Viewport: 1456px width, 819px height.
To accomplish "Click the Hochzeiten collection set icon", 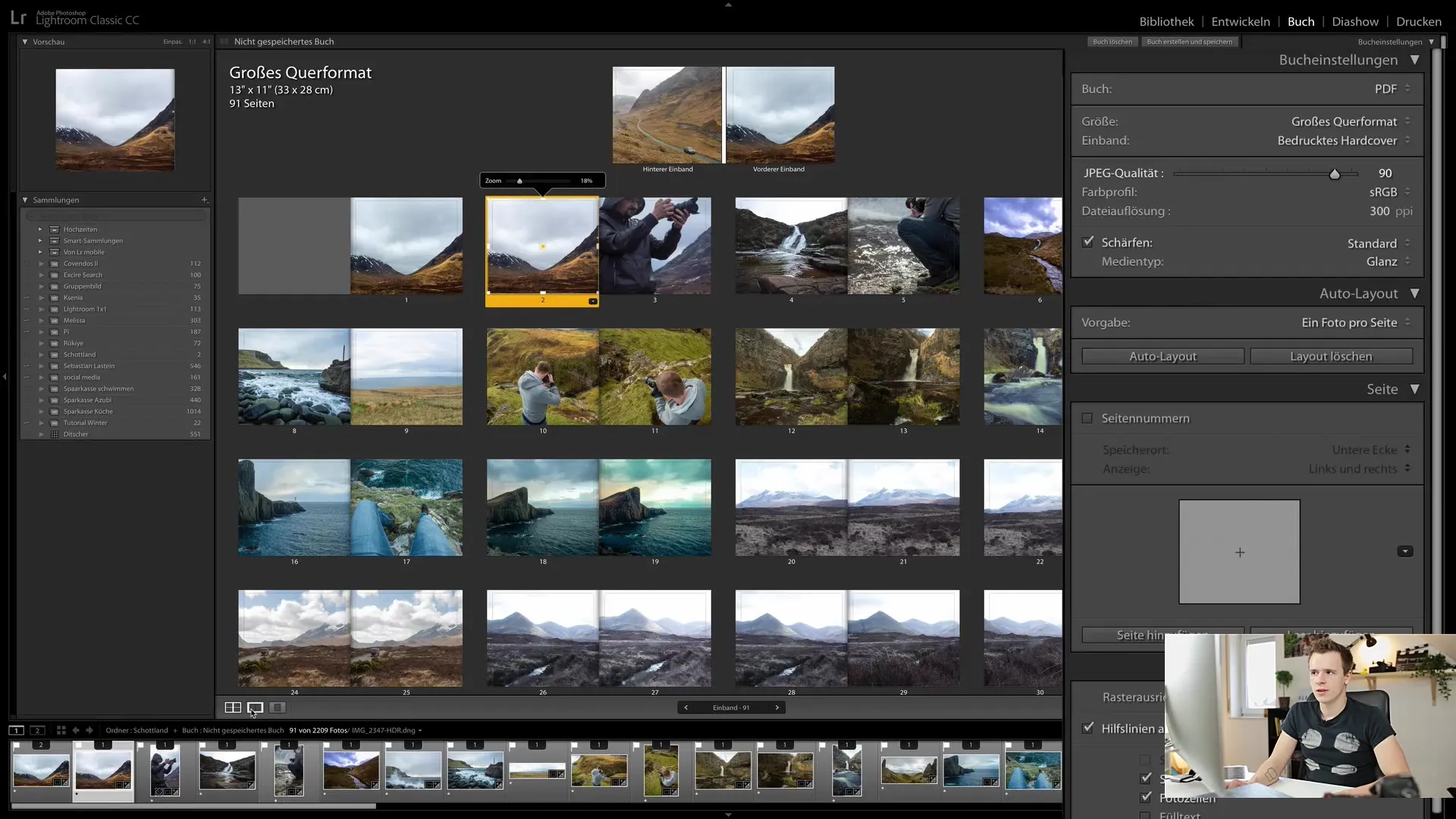I will (55, 230).
